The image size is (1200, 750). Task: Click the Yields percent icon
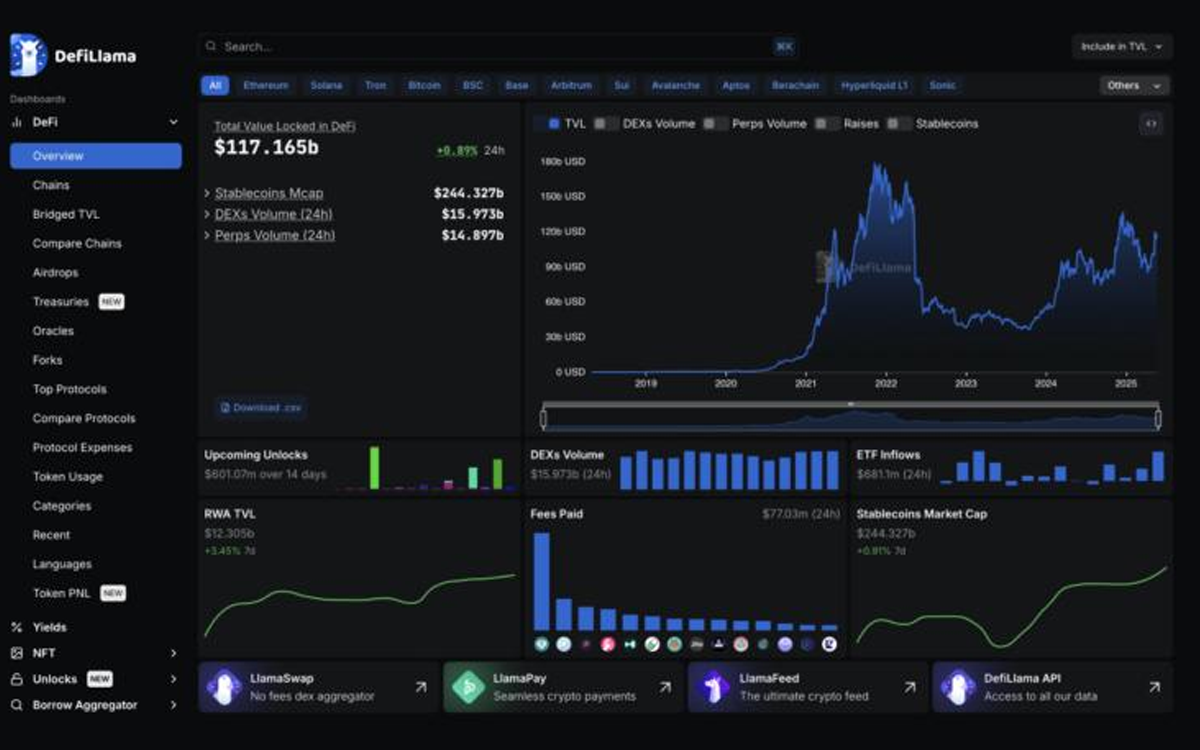16,627
